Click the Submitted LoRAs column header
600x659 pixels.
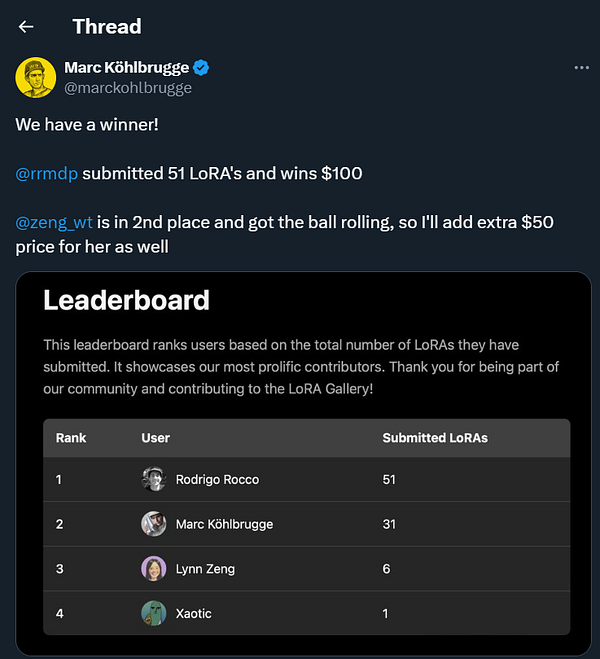point(435,438)
